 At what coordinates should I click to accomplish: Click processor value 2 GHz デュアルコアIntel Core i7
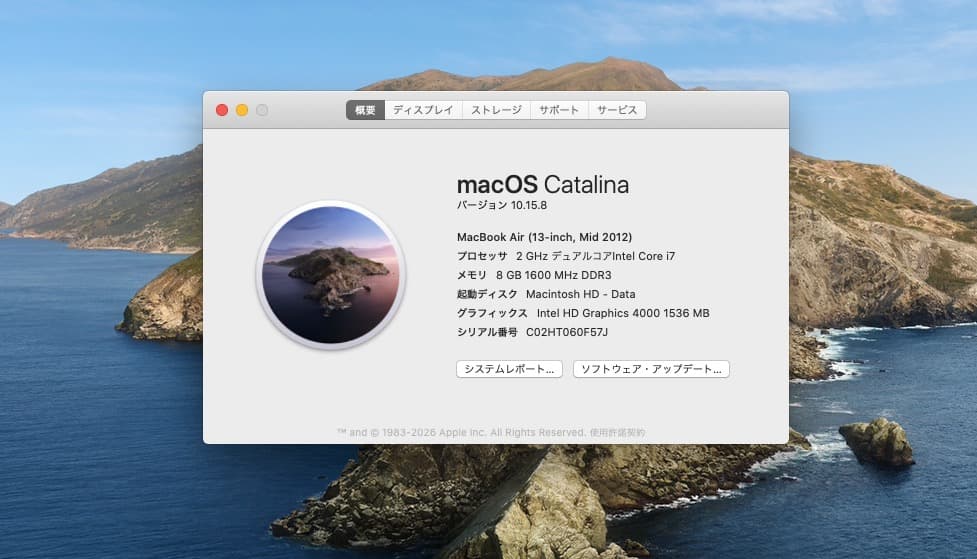pos(595,256)
